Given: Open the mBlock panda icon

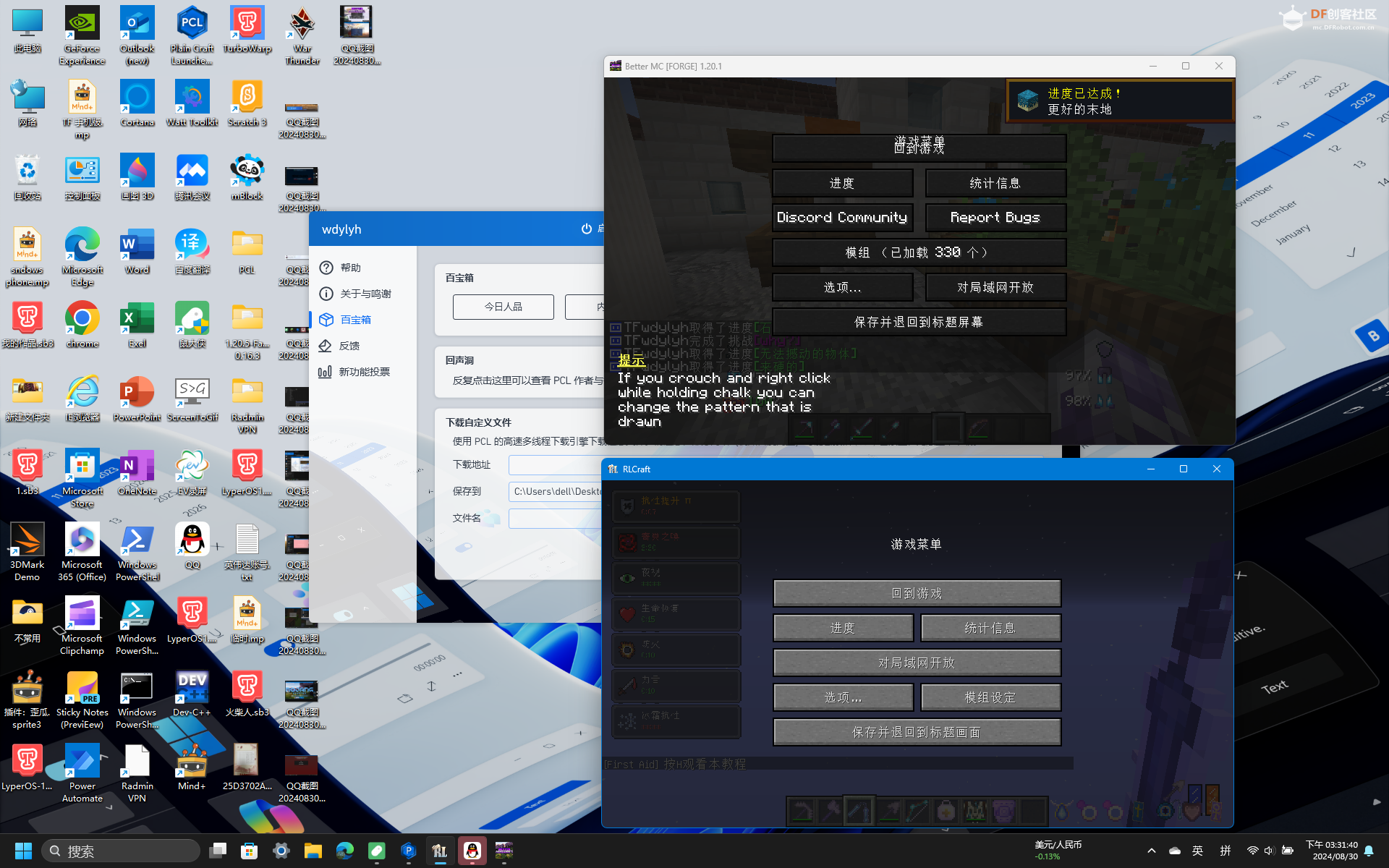Looking at the screenshot, I should point(247,177).
